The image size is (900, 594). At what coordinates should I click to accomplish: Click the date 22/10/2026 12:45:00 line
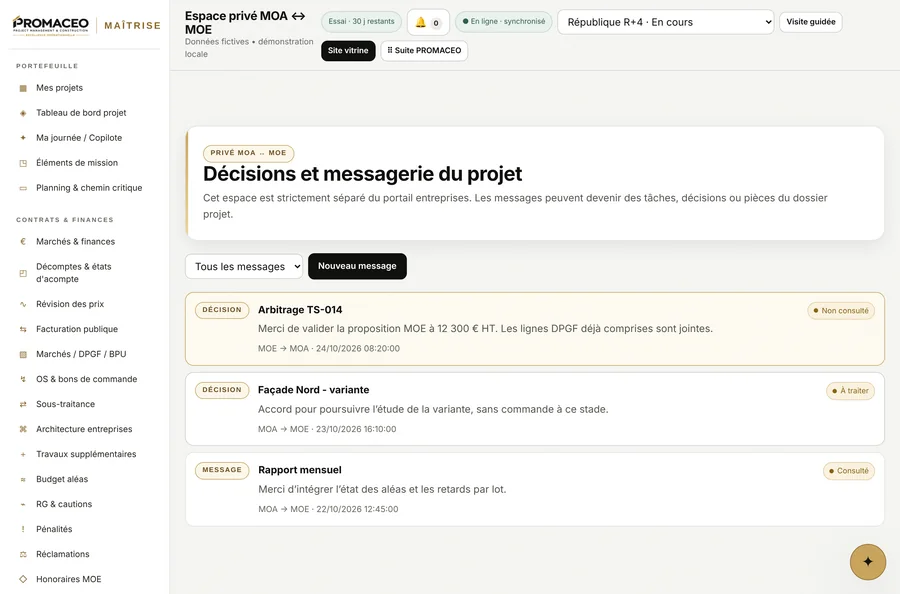328,509
